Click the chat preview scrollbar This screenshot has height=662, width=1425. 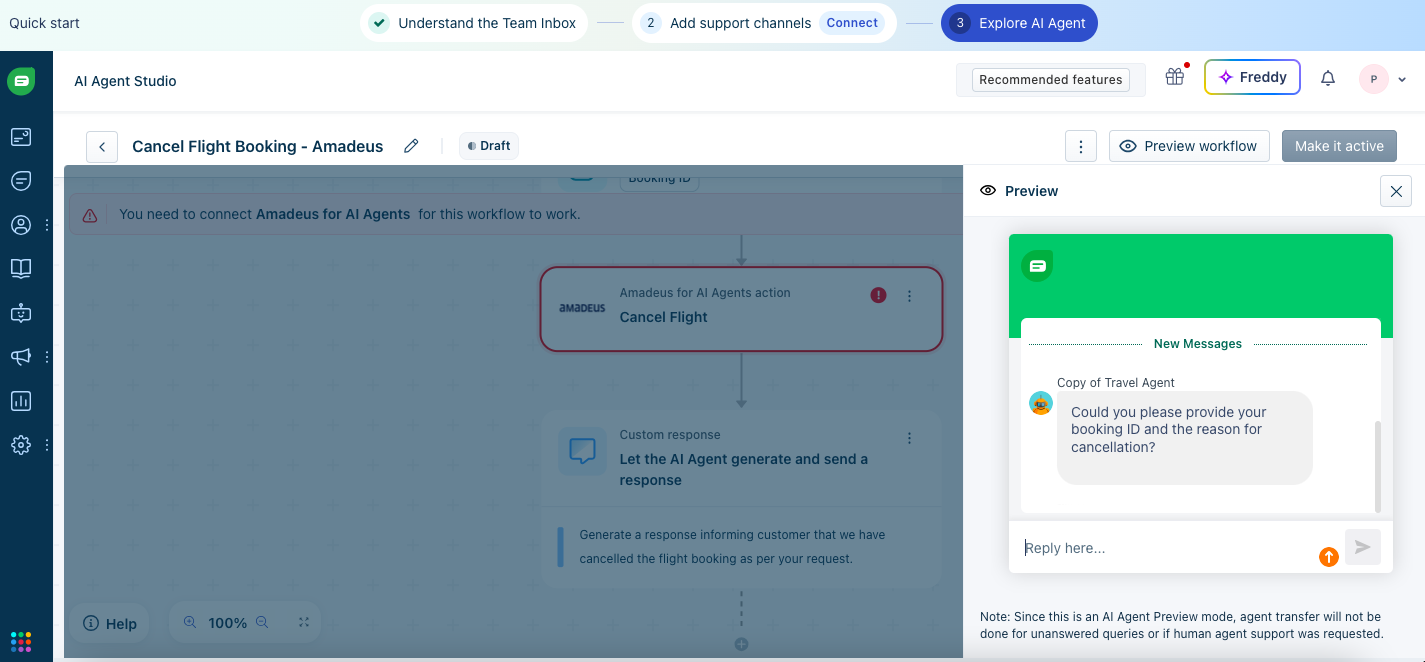click(x=1378, y=467)
